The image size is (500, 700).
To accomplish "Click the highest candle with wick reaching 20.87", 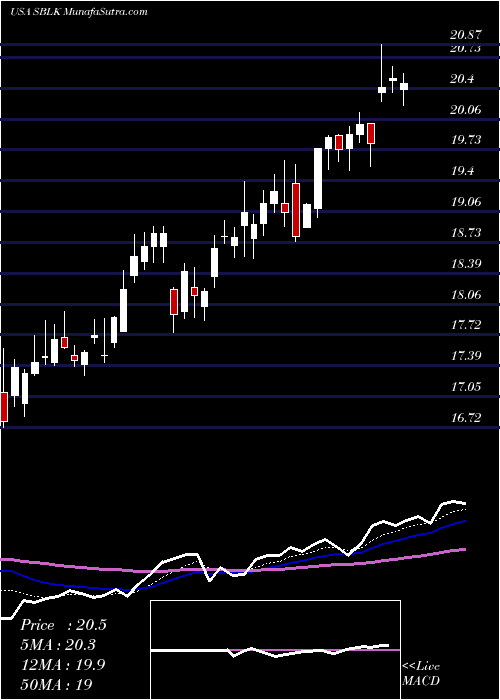I will click(x=382, y=73).
